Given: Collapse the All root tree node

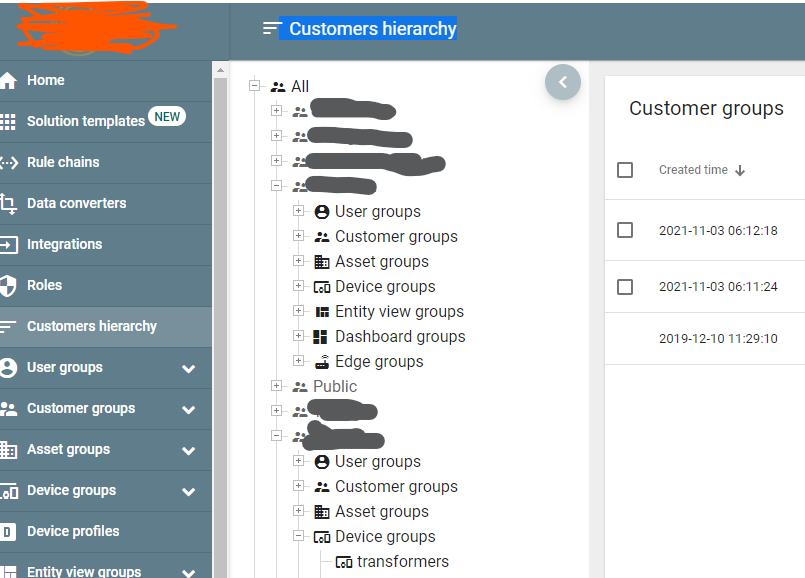Looking at the screenshot, I should click(255, 86).
